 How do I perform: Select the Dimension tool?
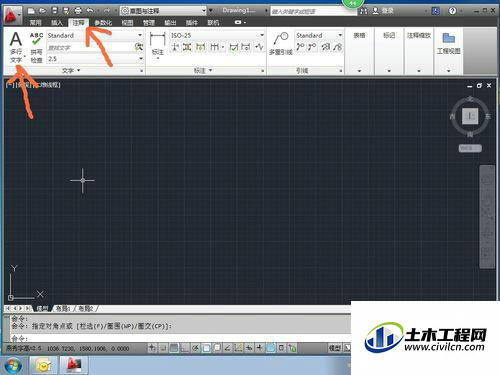[x=157, y=44]
